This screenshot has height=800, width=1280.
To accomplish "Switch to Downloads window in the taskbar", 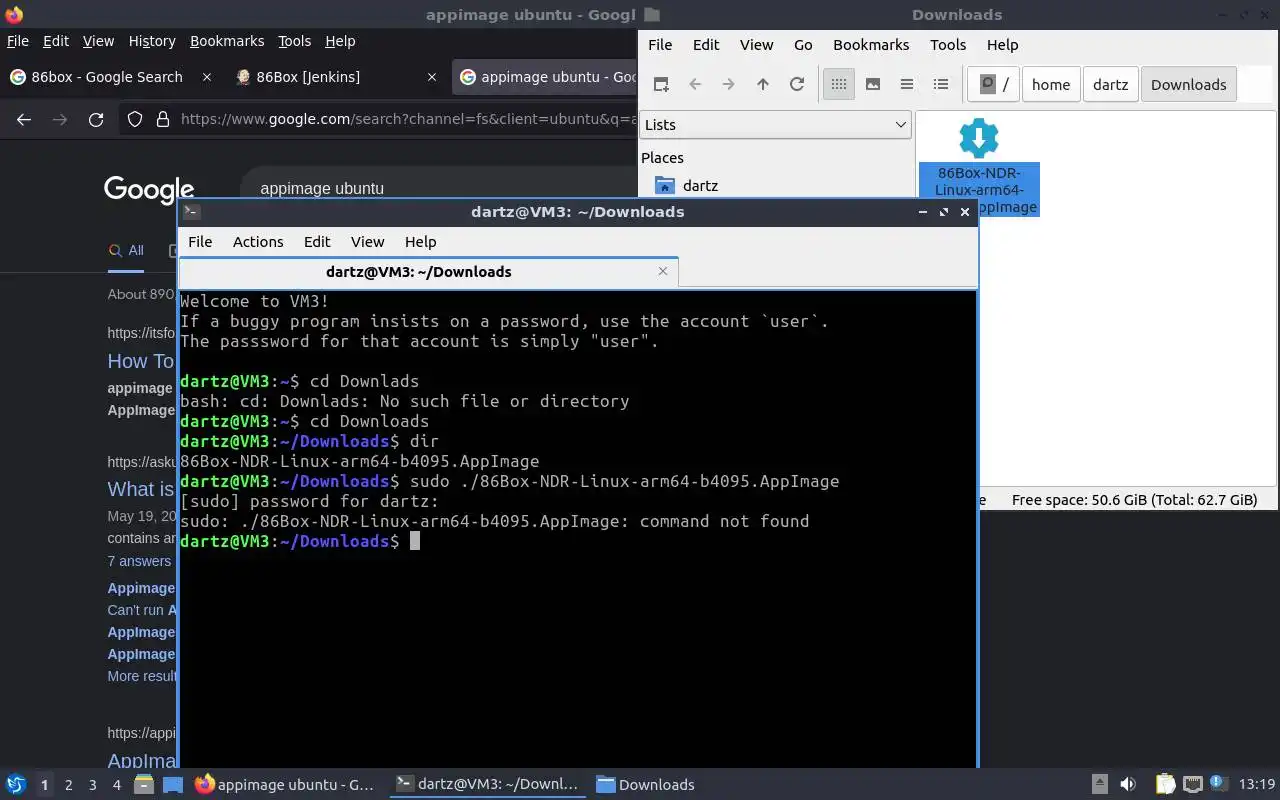I will (x=647, y=785).
